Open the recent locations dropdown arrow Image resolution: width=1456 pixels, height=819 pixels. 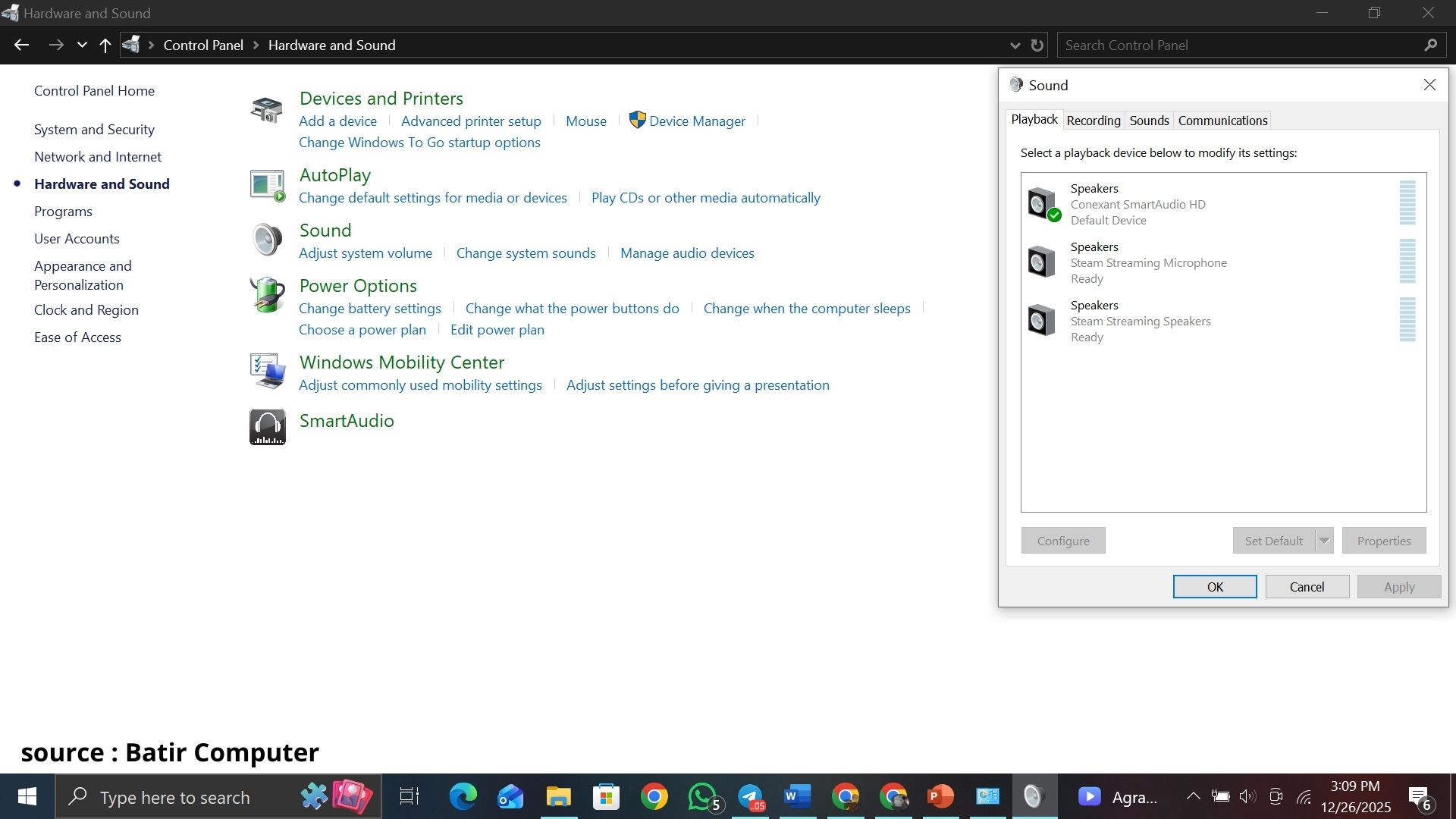(82, 45)
